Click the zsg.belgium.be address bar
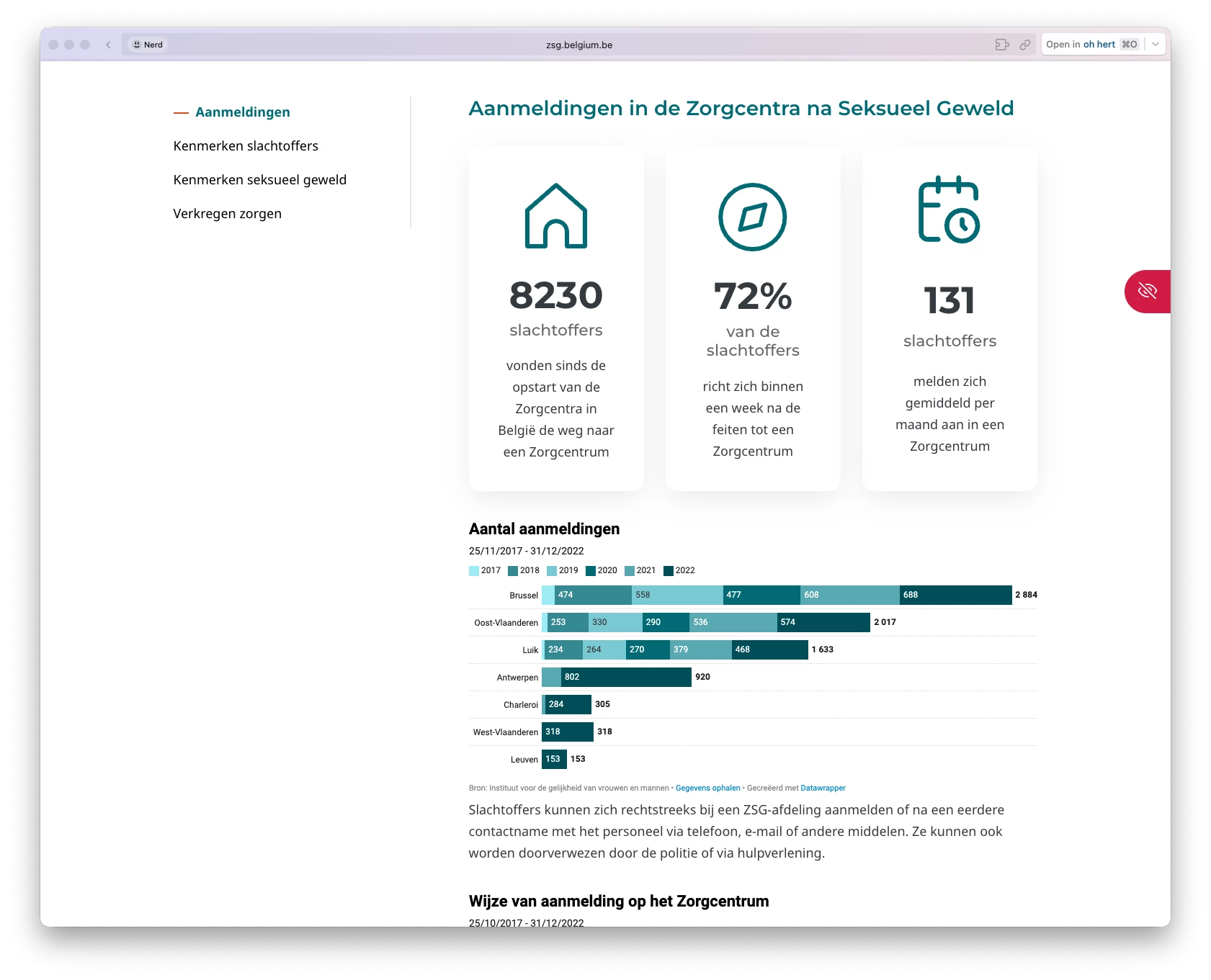 (579, 45)
